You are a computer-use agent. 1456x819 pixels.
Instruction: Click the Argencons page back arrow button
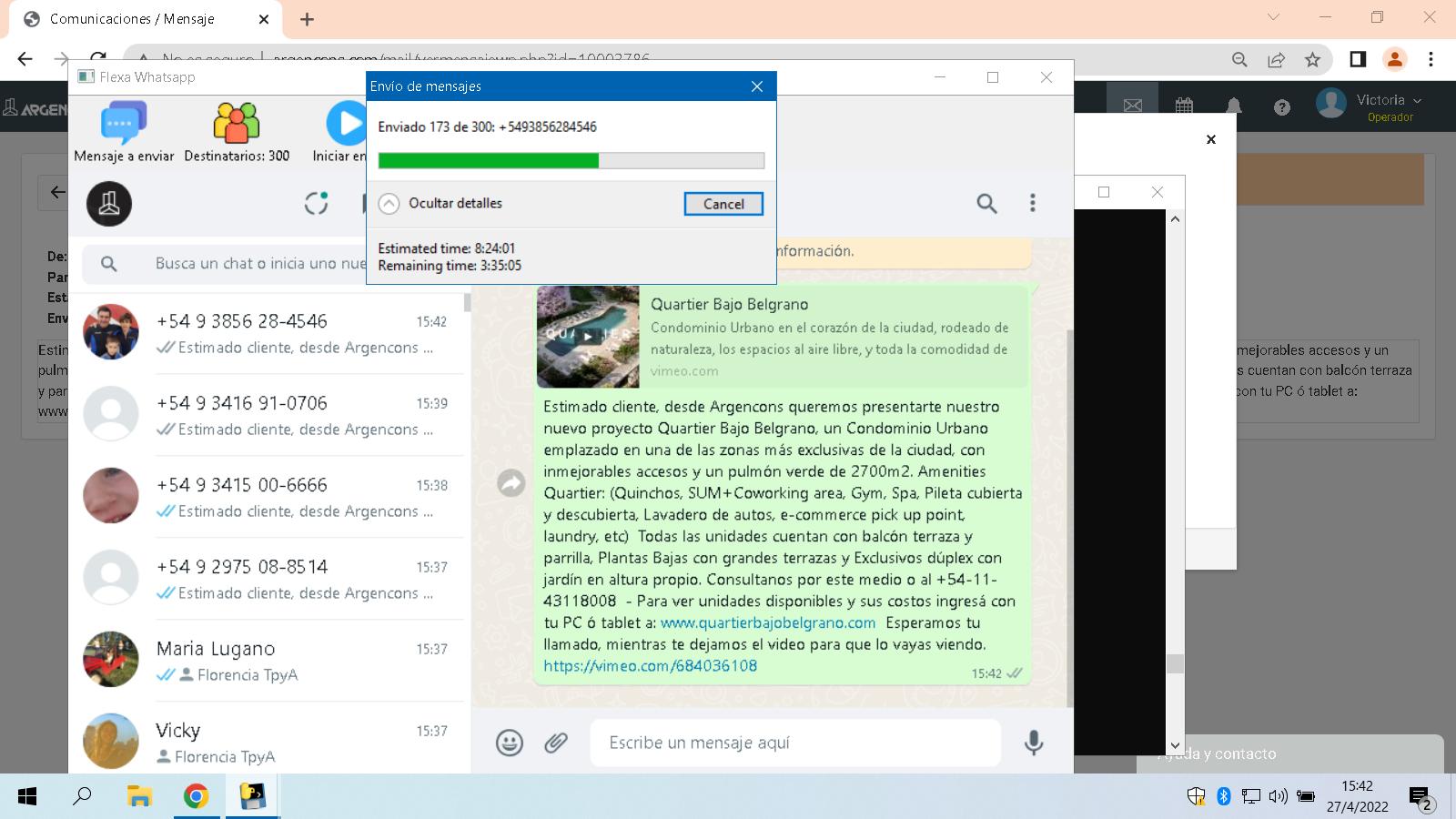56,192
